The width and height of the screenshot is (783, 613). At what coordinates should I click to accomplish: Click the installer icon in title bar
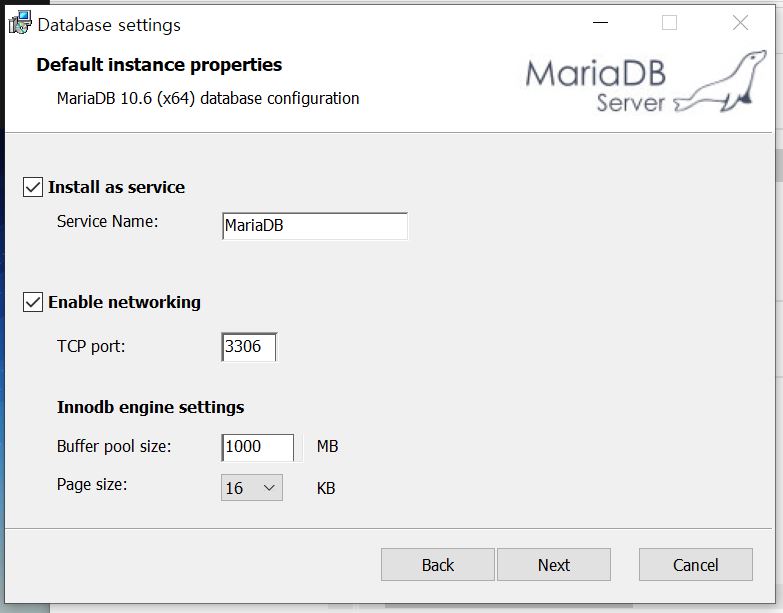click(20, 23)
